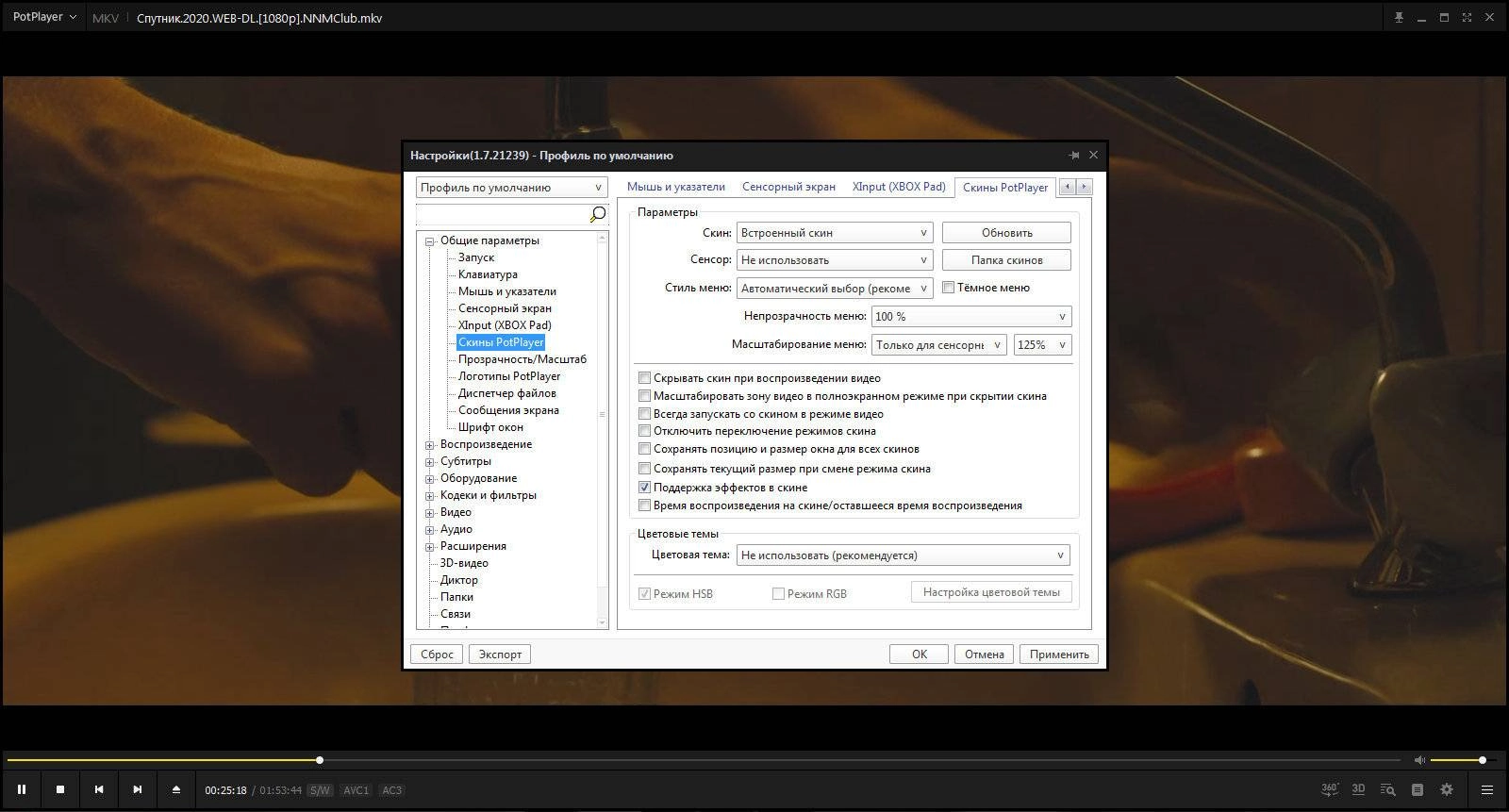This screenshot has width=1509, height=812.
Task: Toggle the playlist hamburger icon
Action: pyautogui.click(x=1487, y=789)
